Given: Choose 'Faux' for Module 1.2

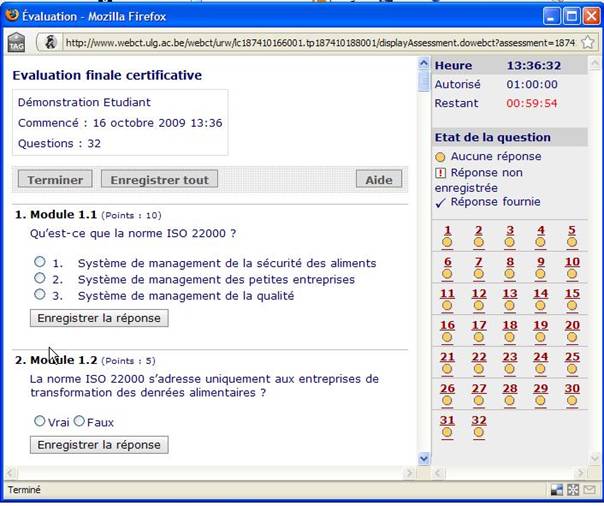Looking at the screenshot, I should pyautogui.click(x=79, y=421).
